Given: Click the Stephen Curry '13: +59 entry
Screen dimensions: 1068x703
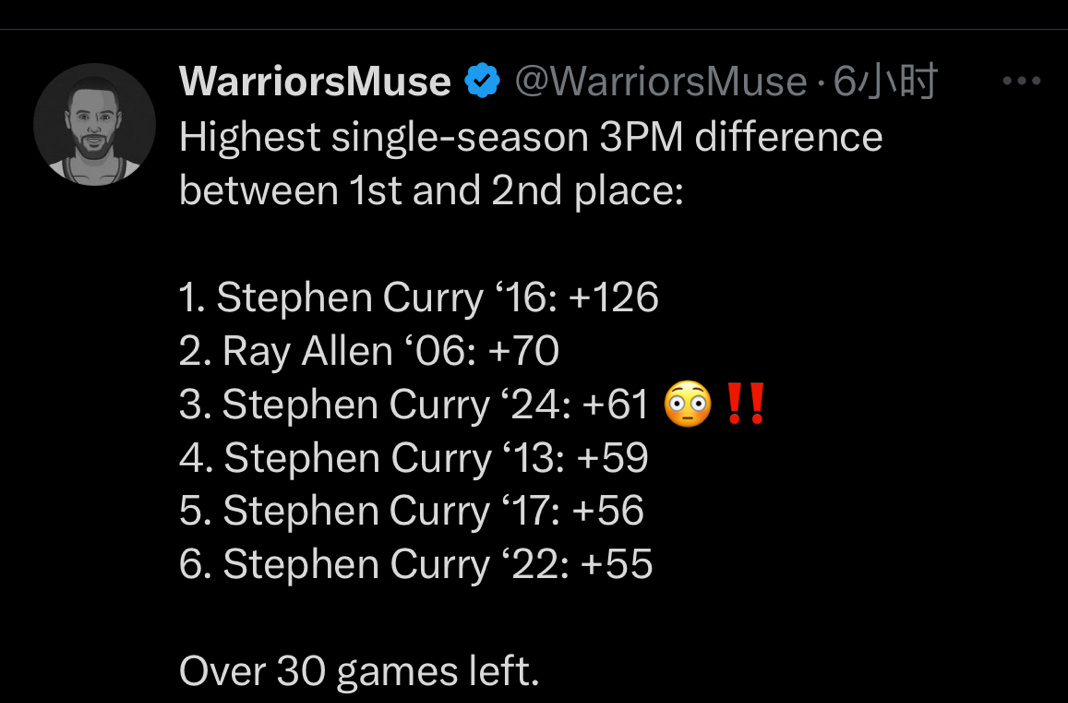Looking at the screenshot, I should [x=414, y=459].
